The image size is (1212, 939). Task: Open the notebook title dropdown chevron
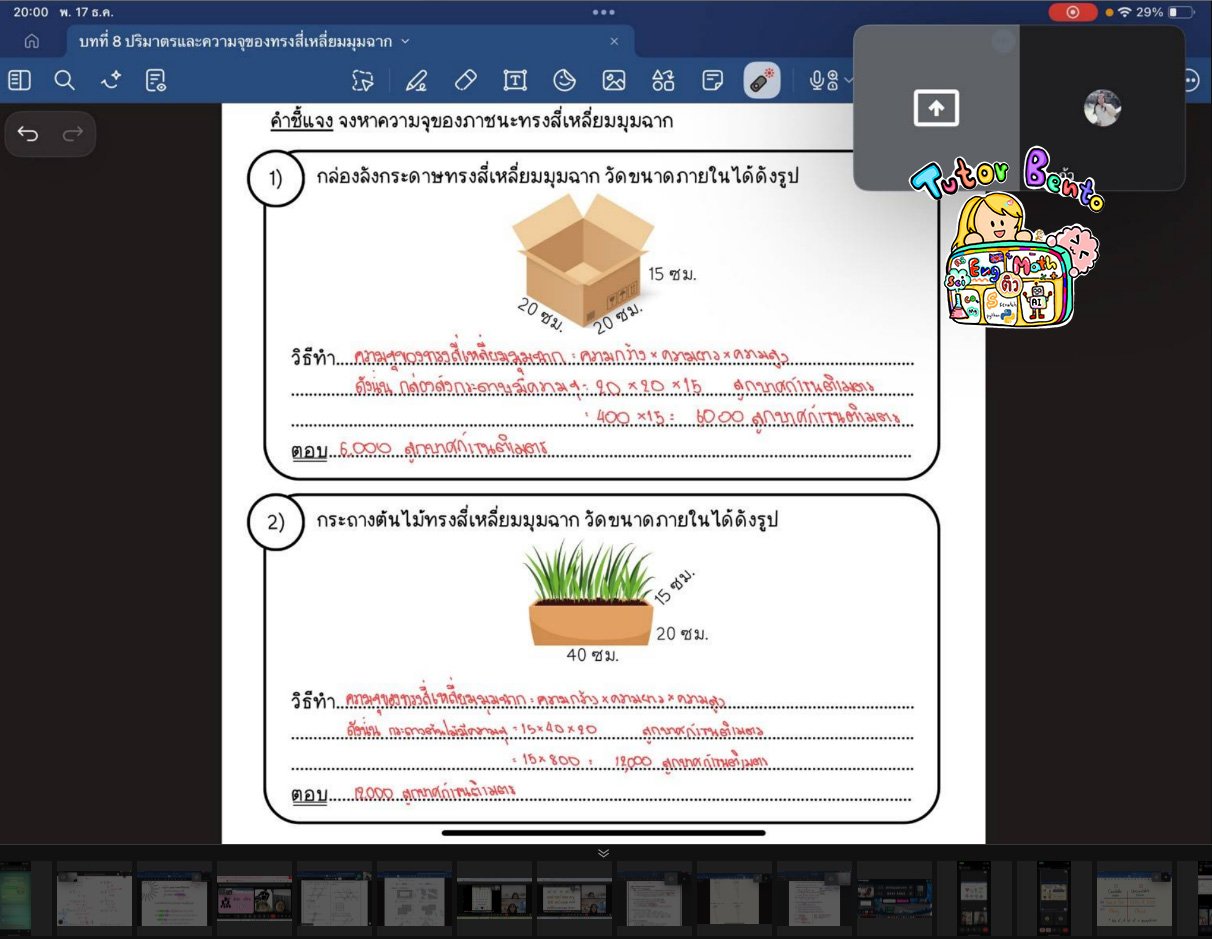[x=406, y=41]
